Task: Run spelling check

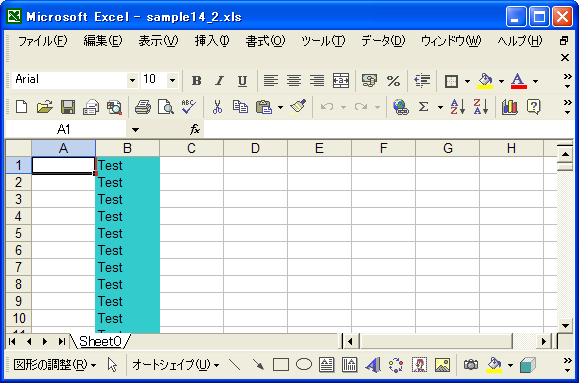Action: point(189,107)
